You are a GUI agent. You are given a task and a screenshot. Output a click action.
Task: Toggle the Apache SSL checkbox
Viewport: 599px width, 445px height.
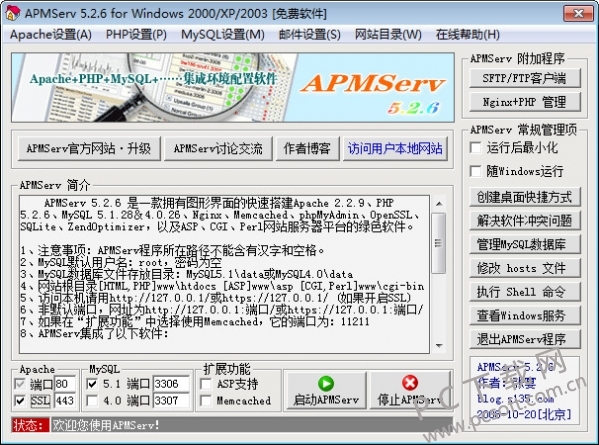(19, 400)
